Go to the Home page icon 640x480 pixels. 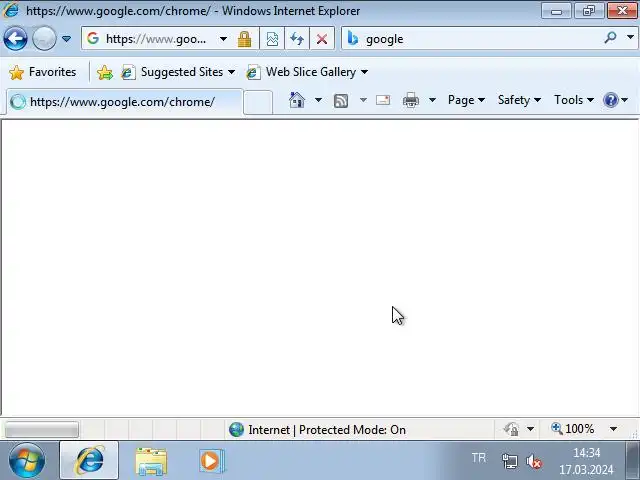click(x=297, y=100)
